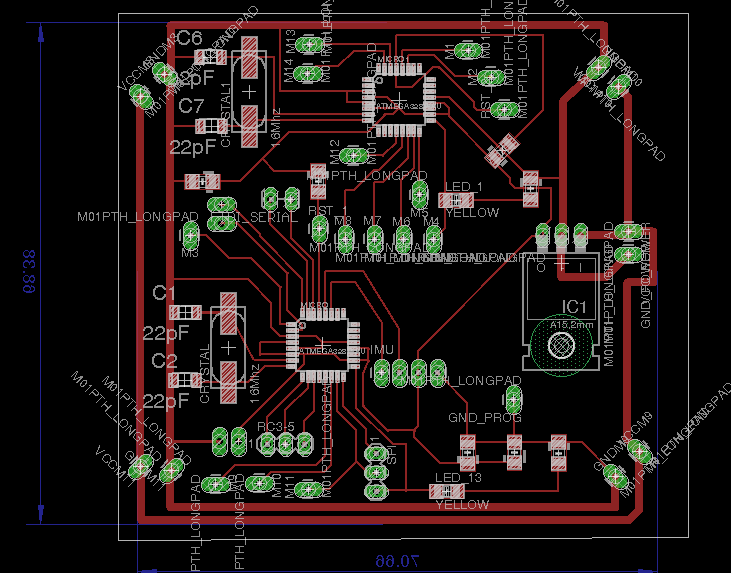Click the M4 long pad
Screen dimensions: 731x573
(433, 239)
